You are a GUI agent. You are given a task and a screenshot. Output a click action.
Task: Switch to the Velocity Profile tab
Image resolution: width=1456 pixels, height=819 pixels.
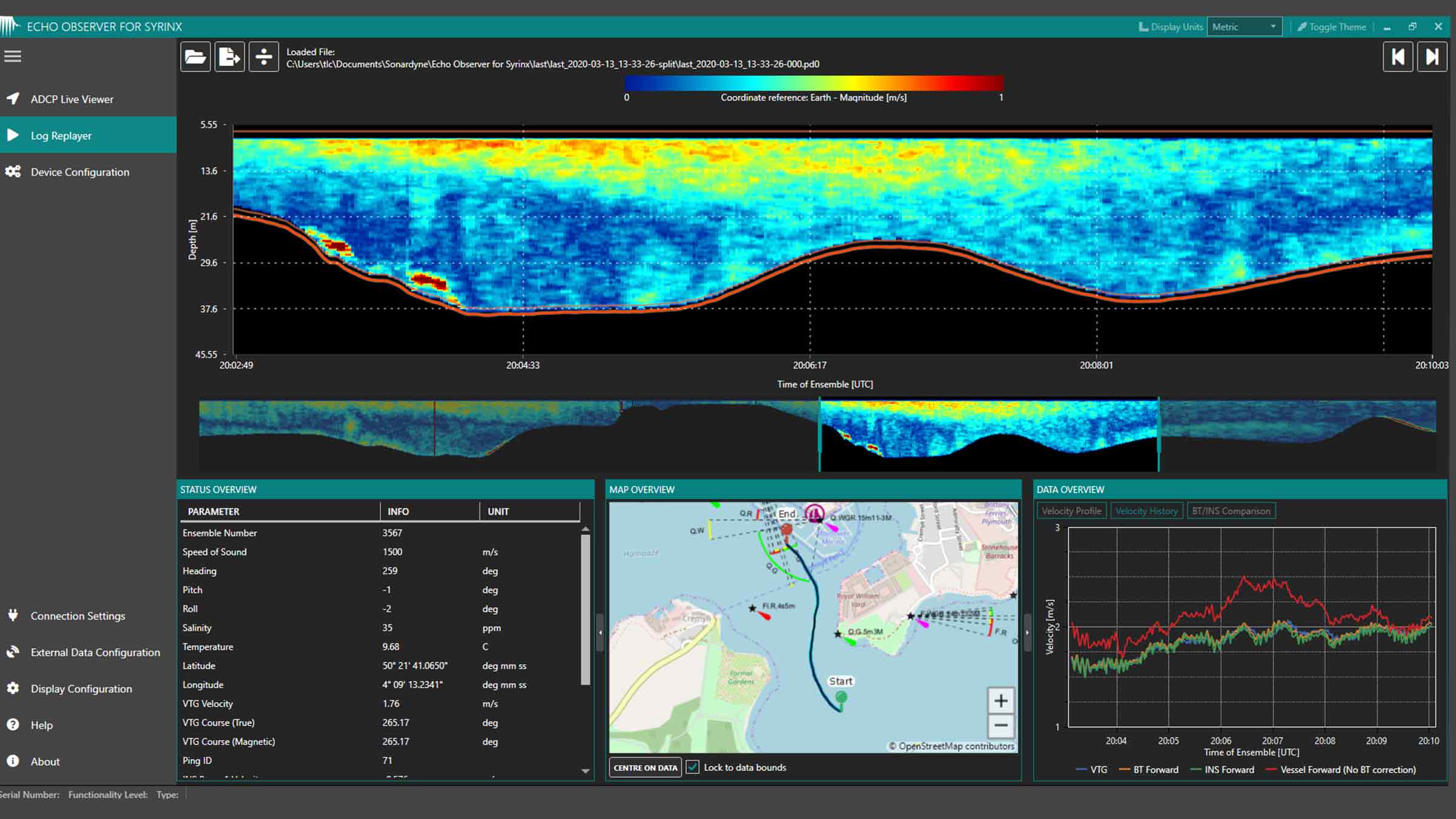(1071, 511)
